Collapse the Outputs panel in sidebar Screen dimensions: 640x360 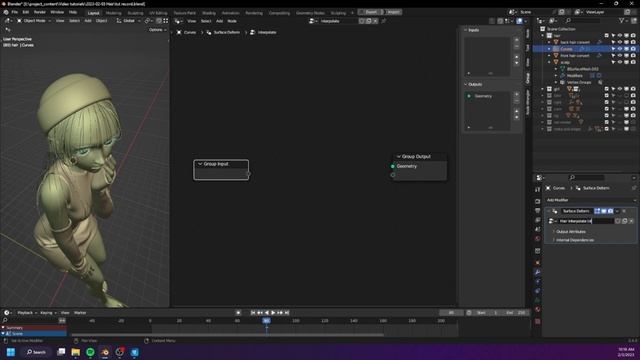(x=466, y=84)
